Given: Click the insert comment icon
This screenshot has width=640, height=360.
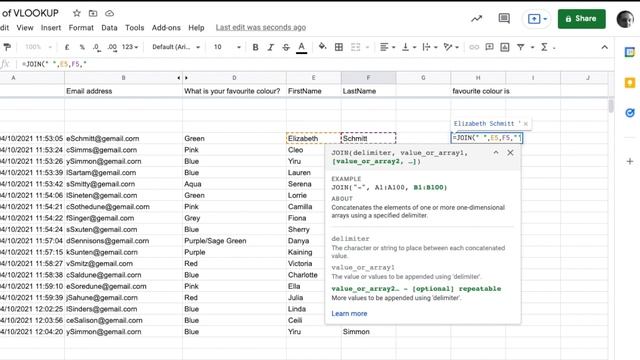Looking at the screenshot, I should (489, 47).
